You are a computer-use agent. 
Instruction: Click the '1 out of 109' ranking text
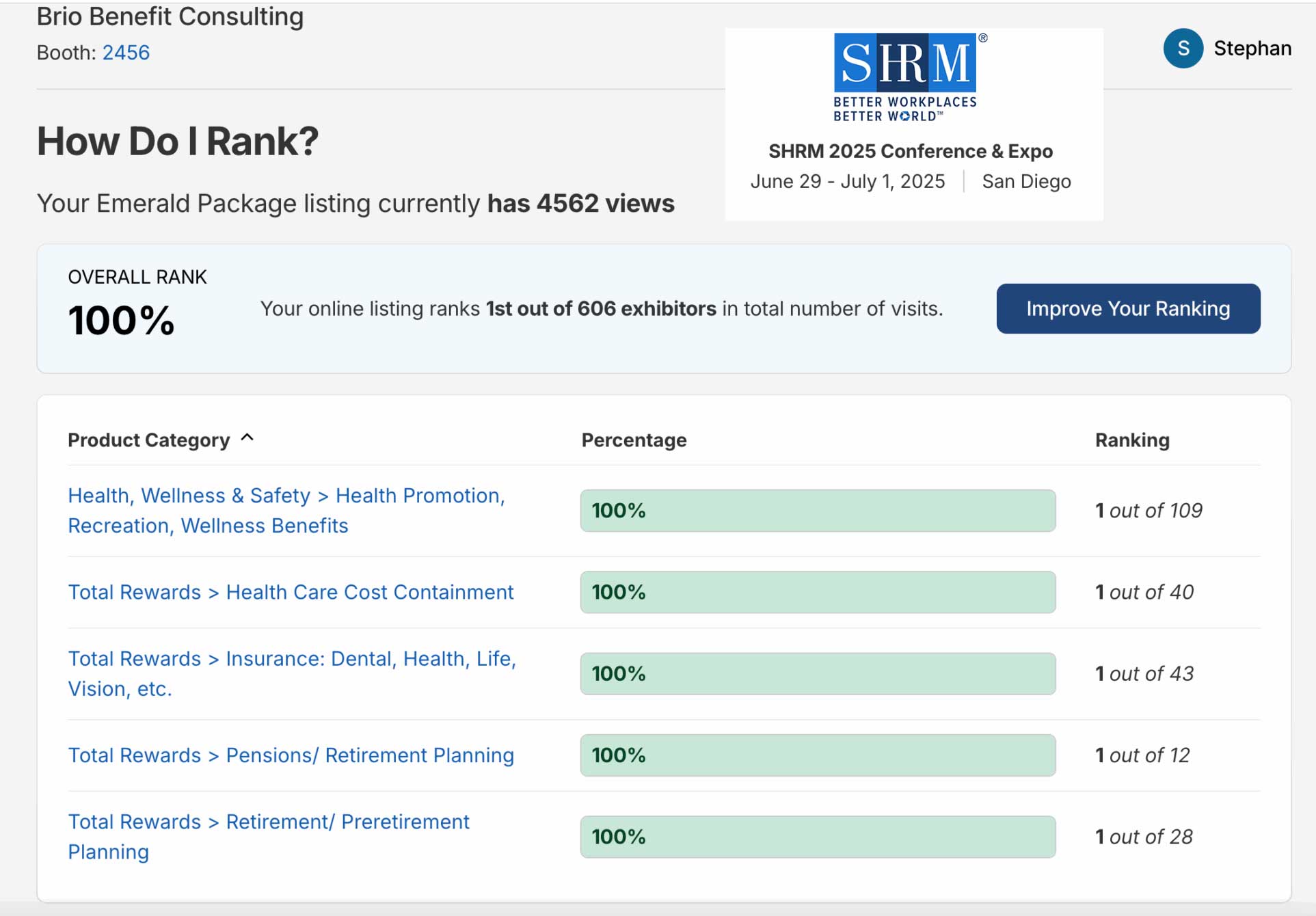click(1149, 511)
